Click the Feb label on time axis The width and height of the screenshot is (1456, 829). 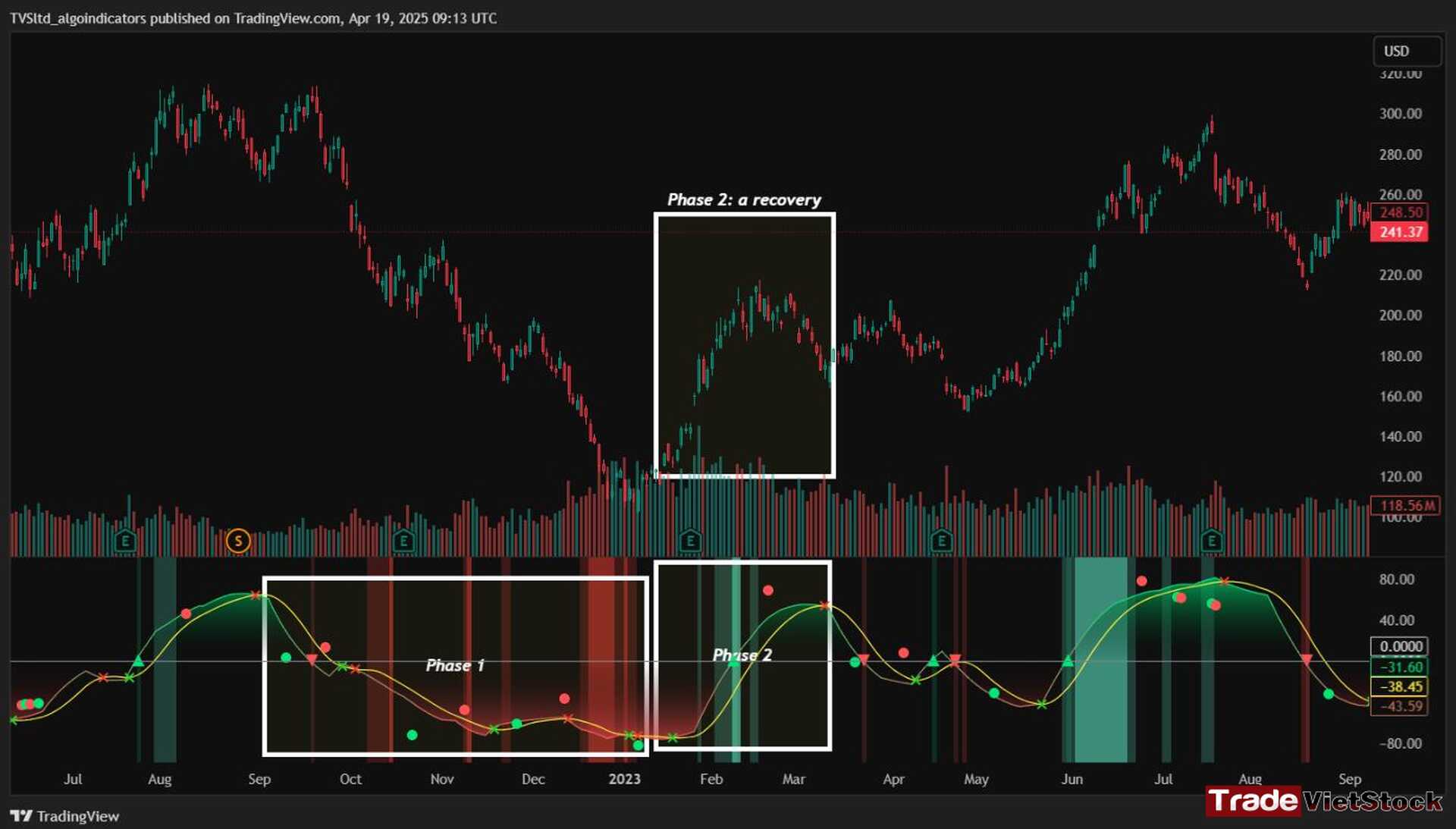(x=711, y=779)
